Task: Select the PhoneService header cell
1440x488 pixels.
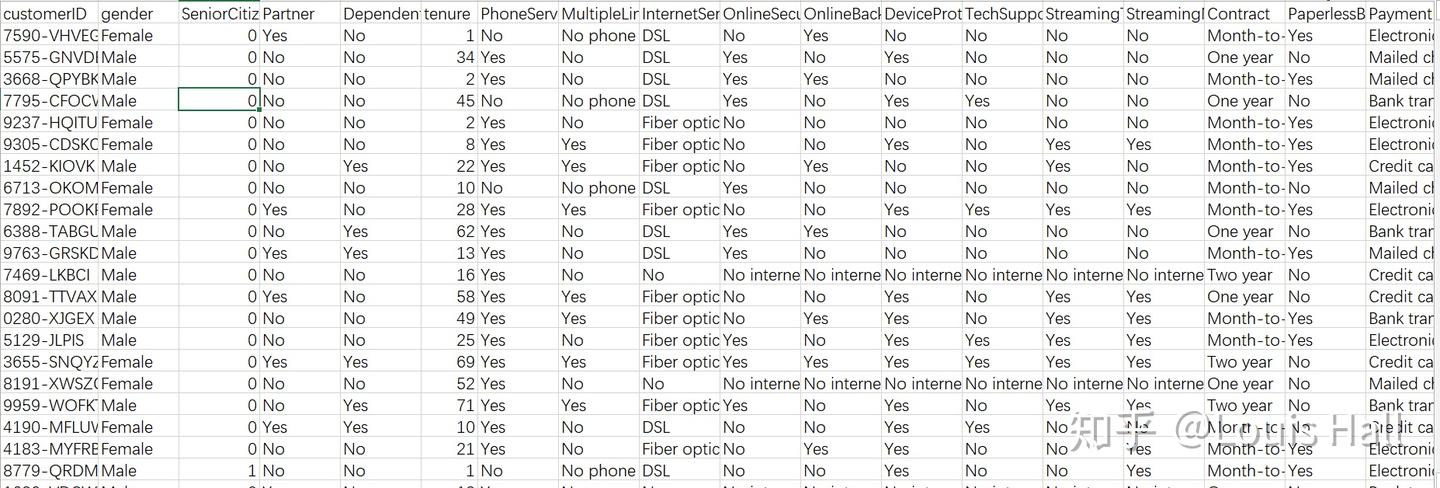Action: click(518, 14)
